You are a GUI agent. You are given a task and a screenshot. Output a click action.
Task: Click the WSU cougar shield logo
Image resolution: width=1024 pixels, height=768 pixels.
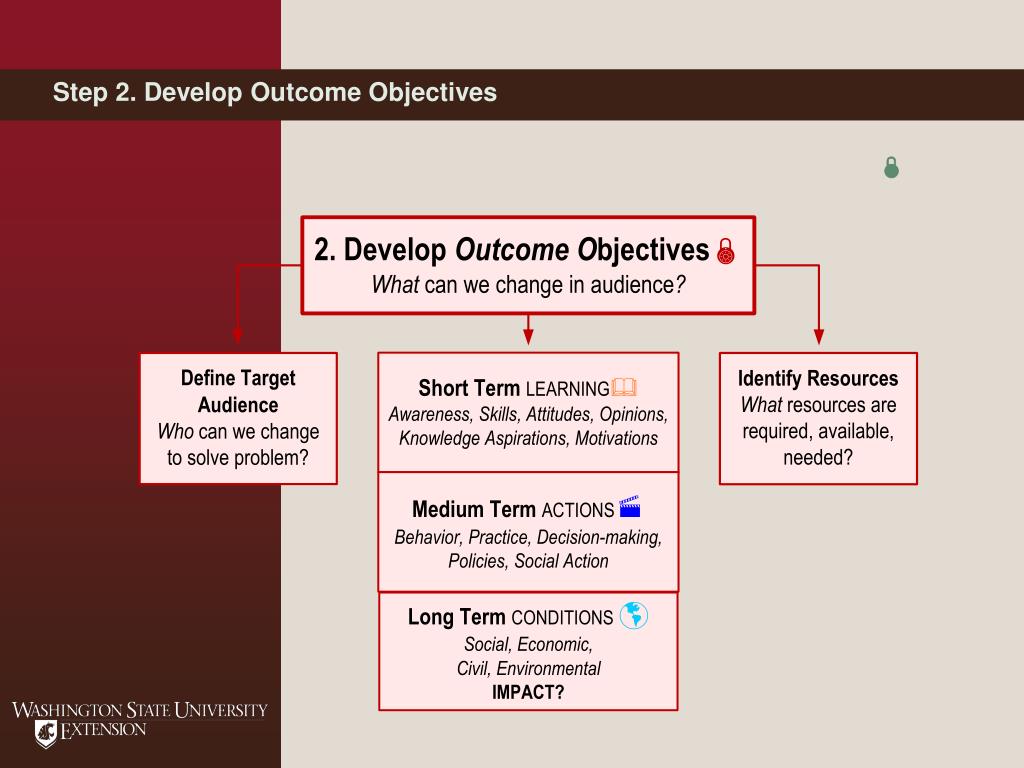point(46,733)
